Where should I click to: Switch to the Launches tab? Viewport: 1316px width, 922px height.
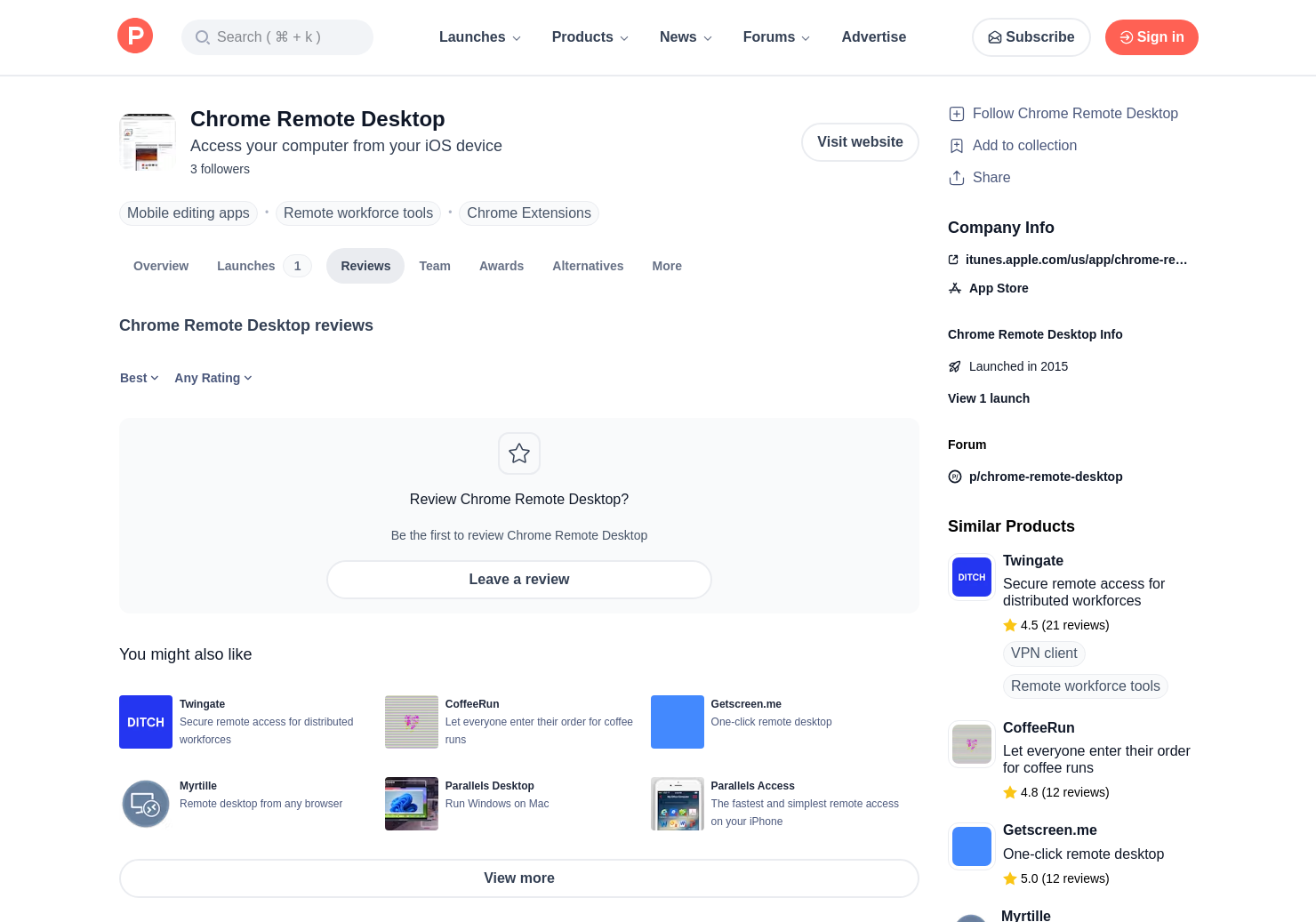click(264, 266)
